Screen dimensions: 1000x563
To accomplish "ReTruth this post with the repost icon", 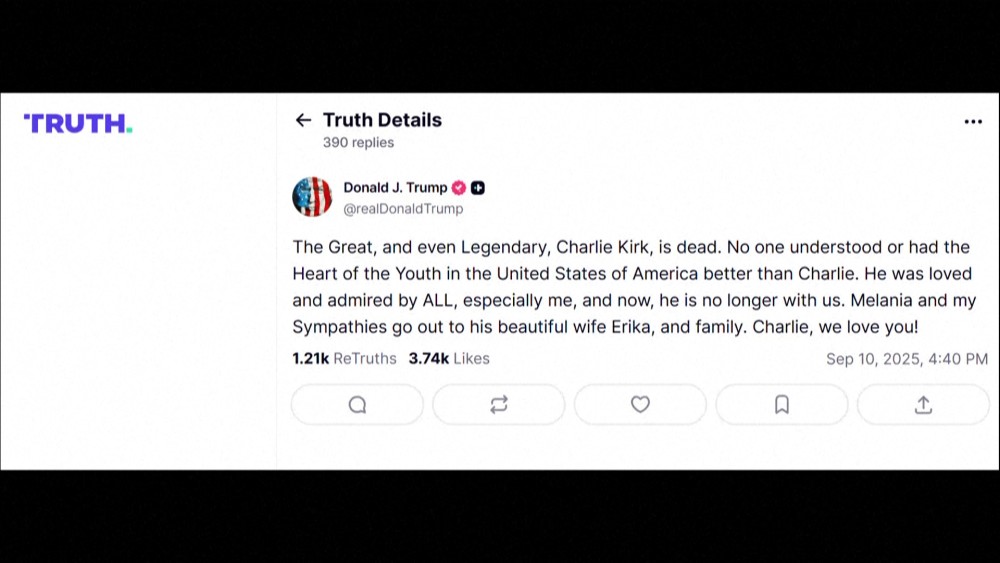I will (499, 404).
